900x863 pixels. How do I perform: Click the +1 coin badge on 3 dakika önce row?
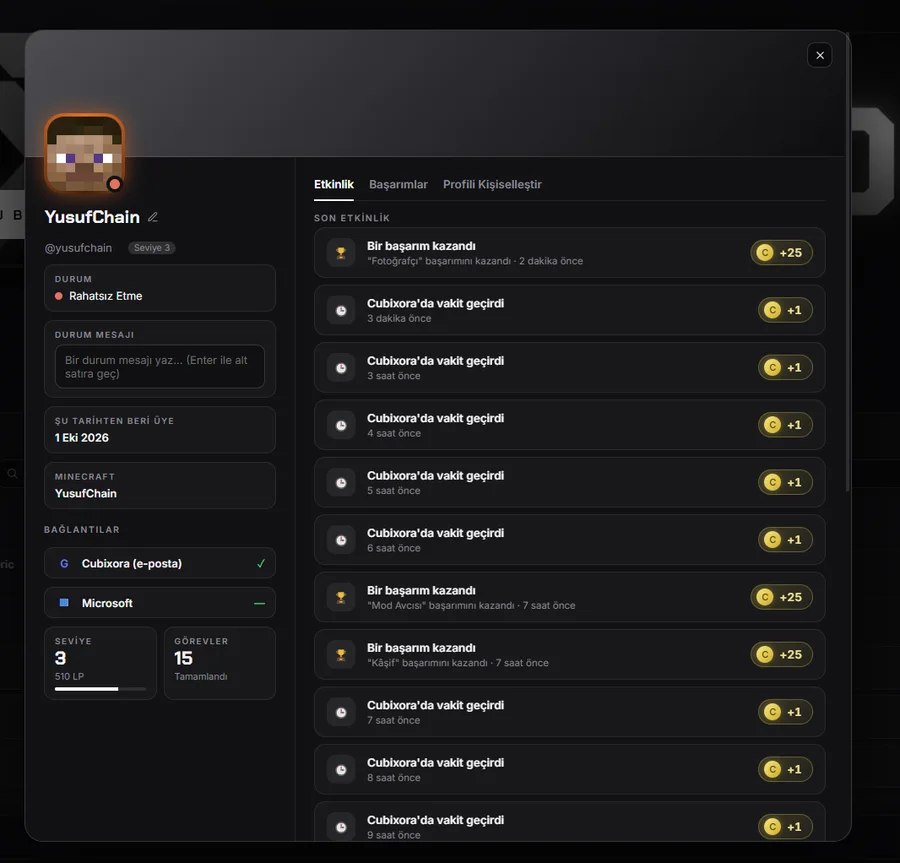tap(785, 310)
